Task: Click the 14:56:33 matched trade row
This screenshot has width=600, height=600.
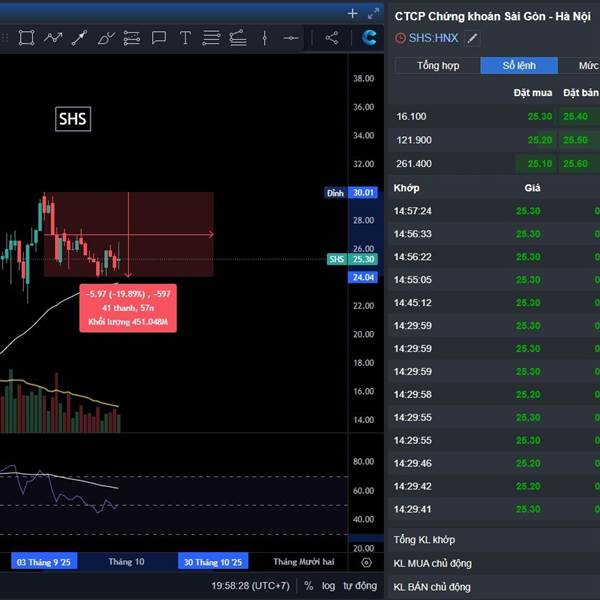Action: 494,234
